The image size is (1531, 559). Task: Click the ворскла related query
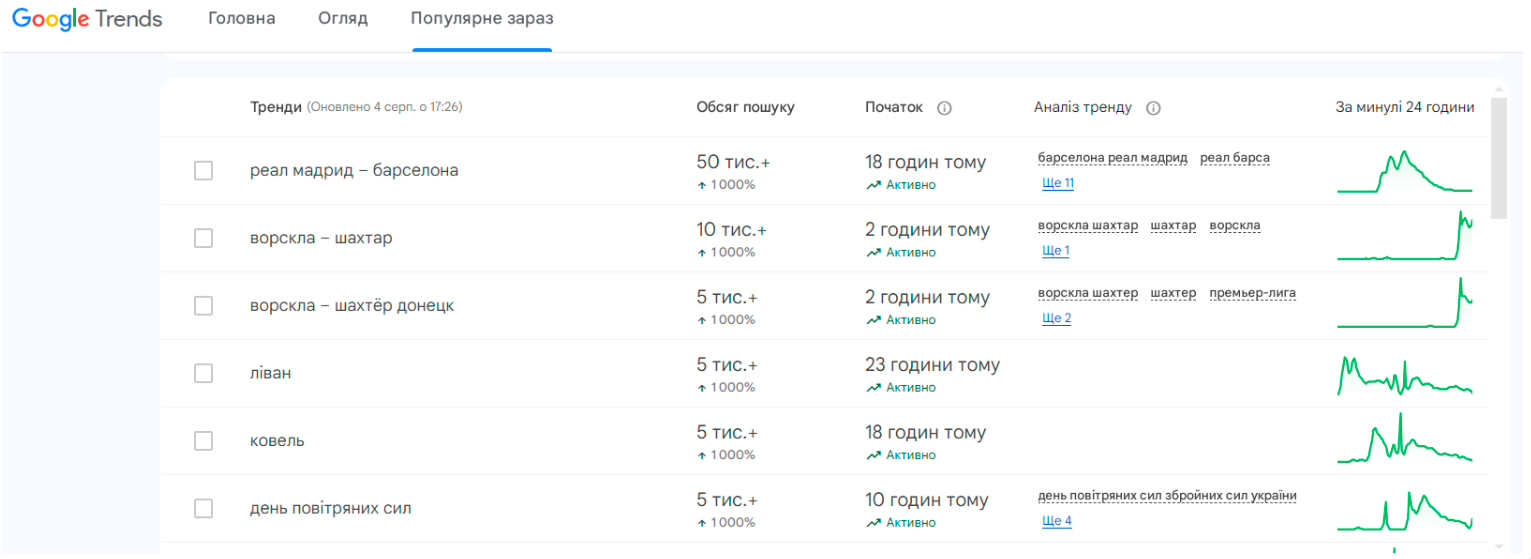(1235, 226)
